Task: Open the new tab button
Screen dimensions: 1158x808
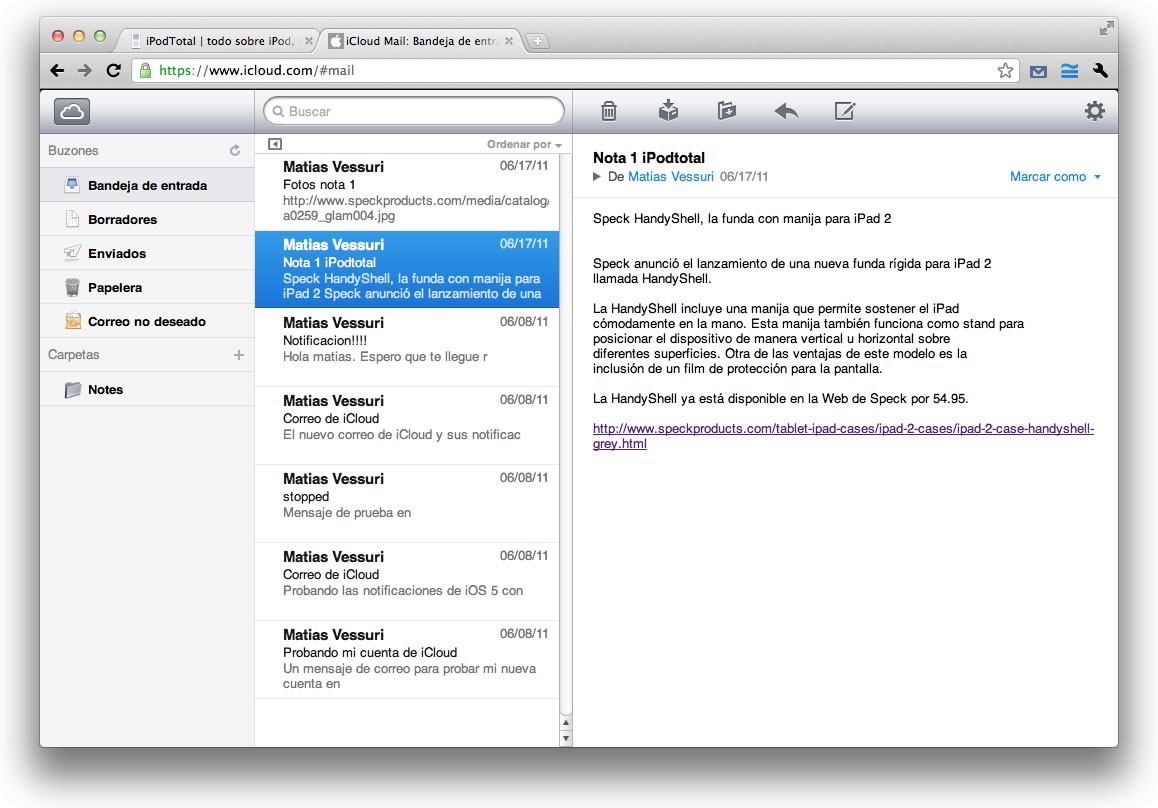Action: click(538, 41)
